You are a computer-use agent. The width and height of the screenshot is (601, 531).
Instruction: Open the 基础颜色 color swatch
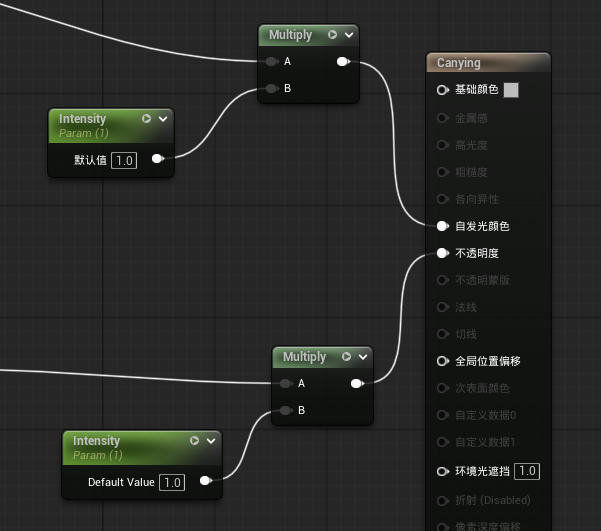(511, 90)
